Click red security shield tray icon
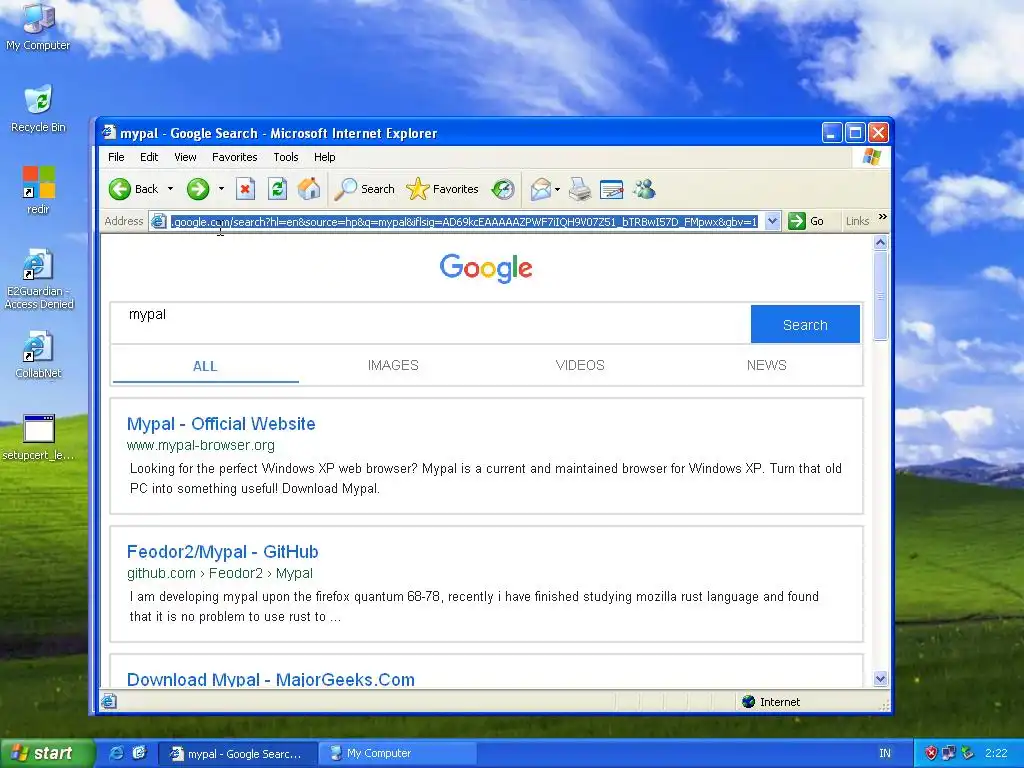1024x768 pixels. coord(931,753)
